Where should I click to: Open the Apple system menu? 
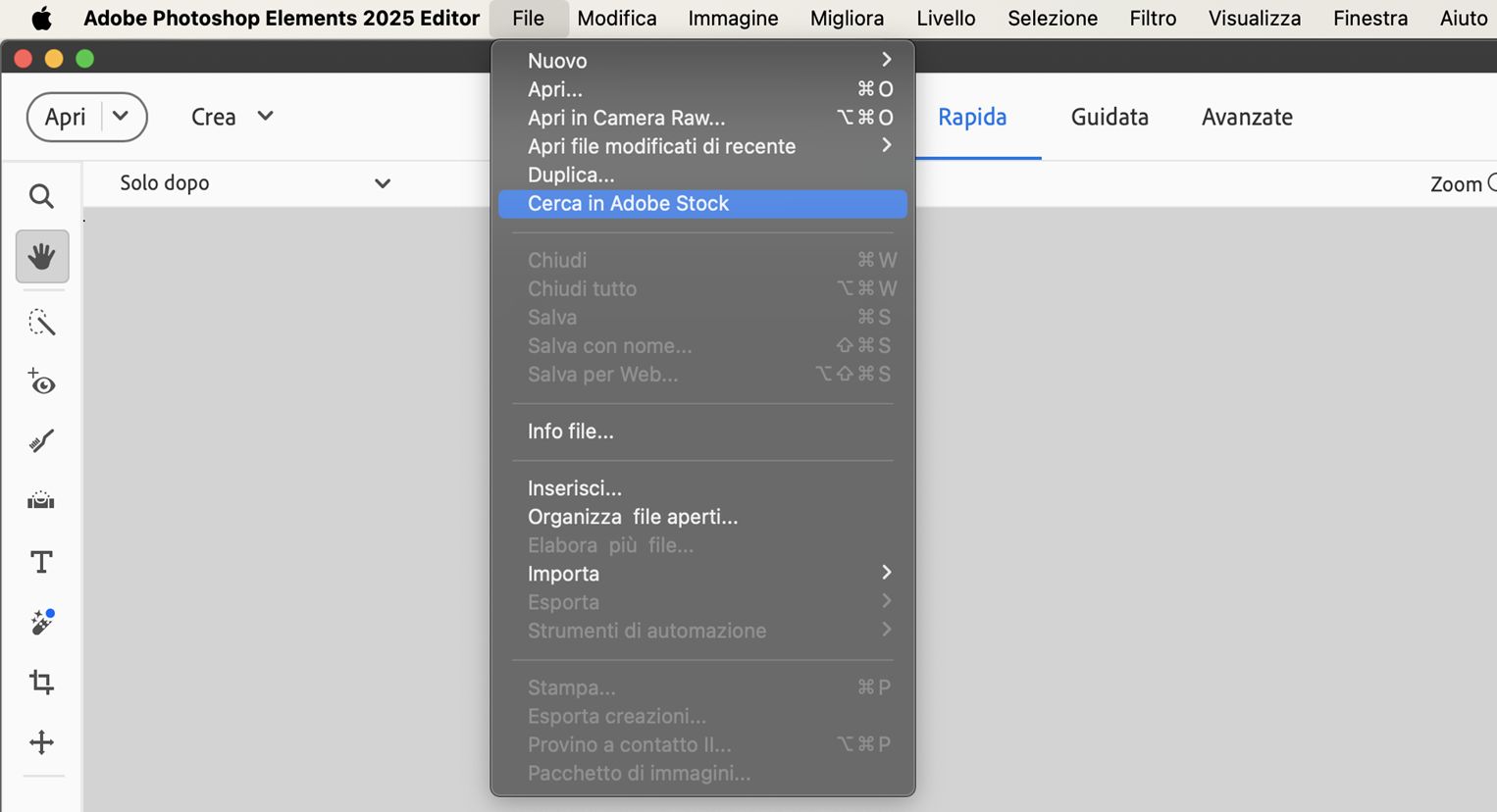click(x=41, y=19)
